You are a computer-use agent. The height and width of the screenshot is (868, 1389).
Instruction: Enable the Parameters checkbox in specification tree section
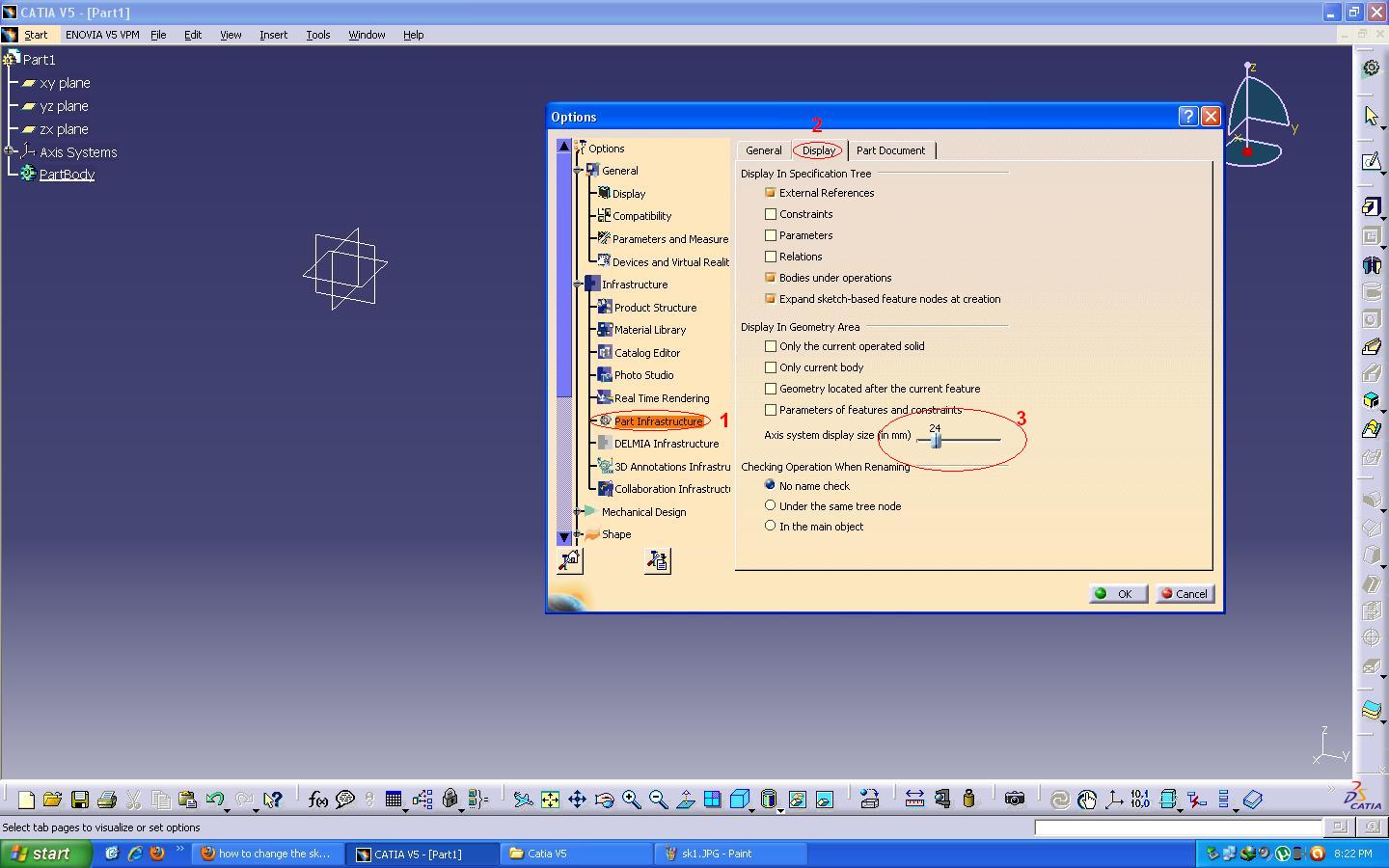(x=771, y=235)
